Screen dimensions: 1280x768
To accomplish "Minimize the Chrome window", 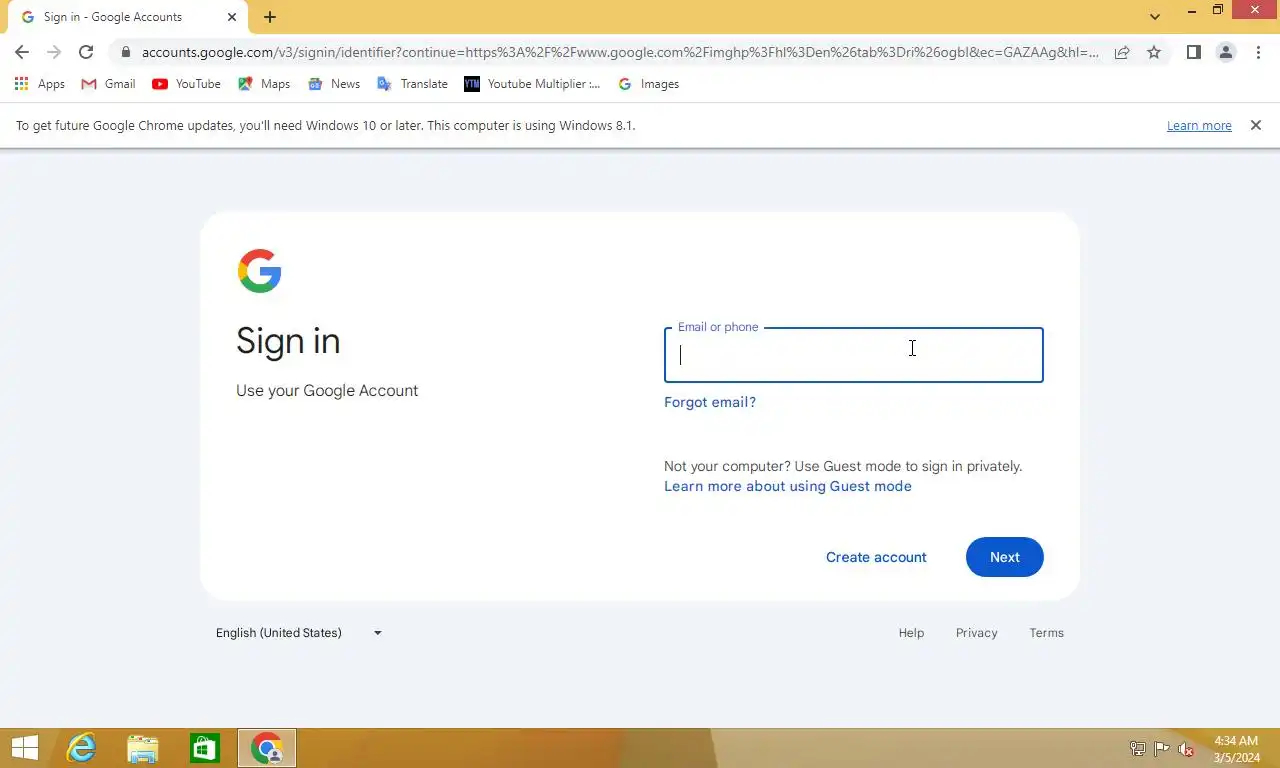I will point(1191,11).
